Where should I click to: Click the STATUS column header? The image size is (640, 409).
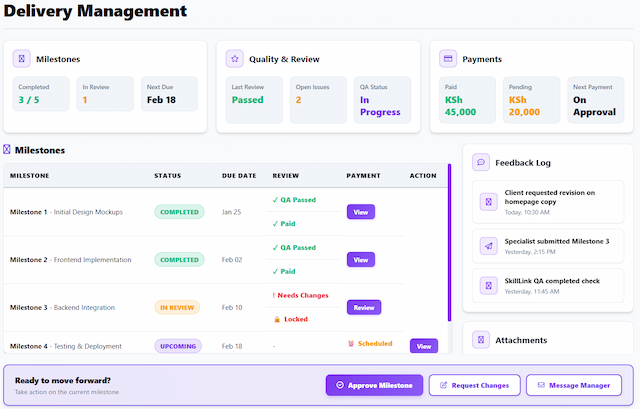coord(167,176)
